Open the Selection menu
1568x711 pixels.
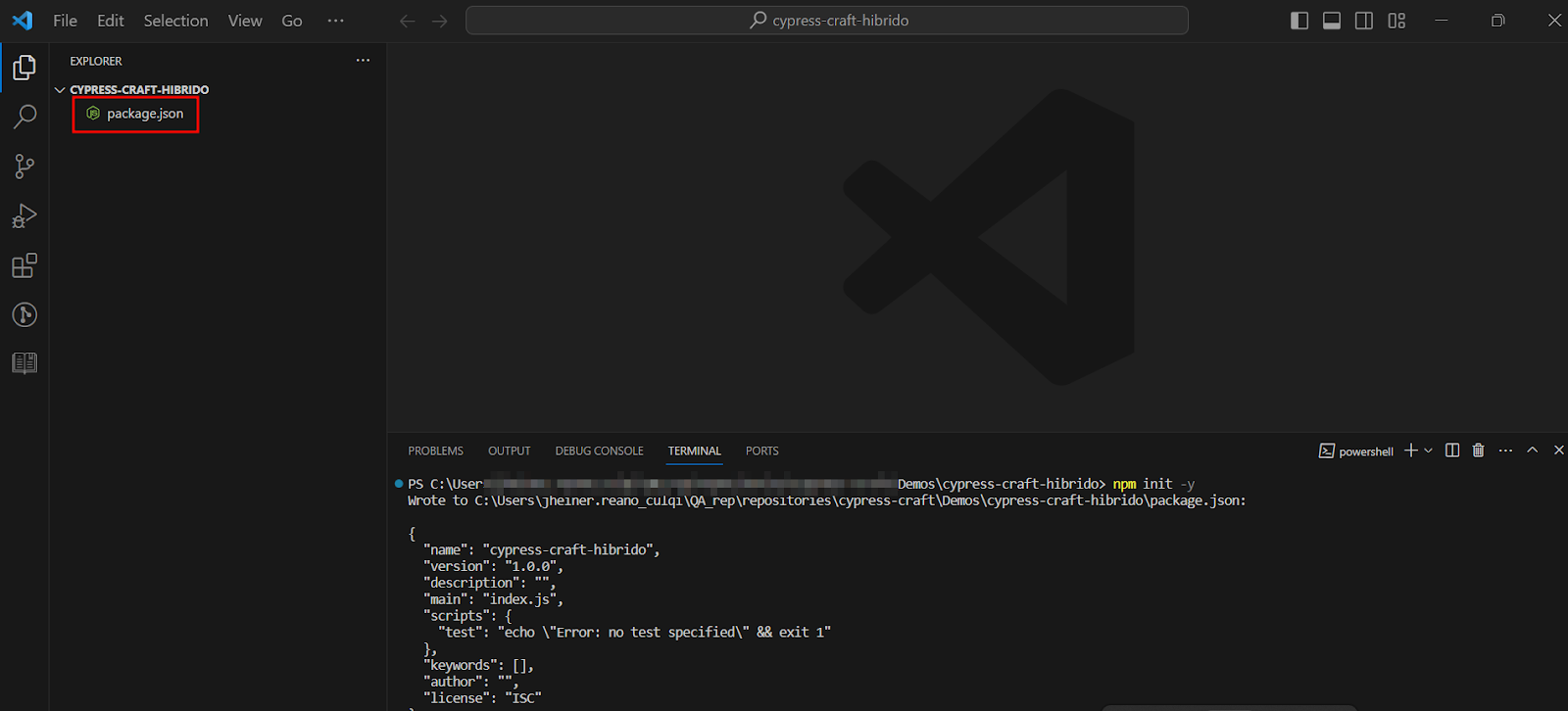pyautogui.click(x=175, y=21)
